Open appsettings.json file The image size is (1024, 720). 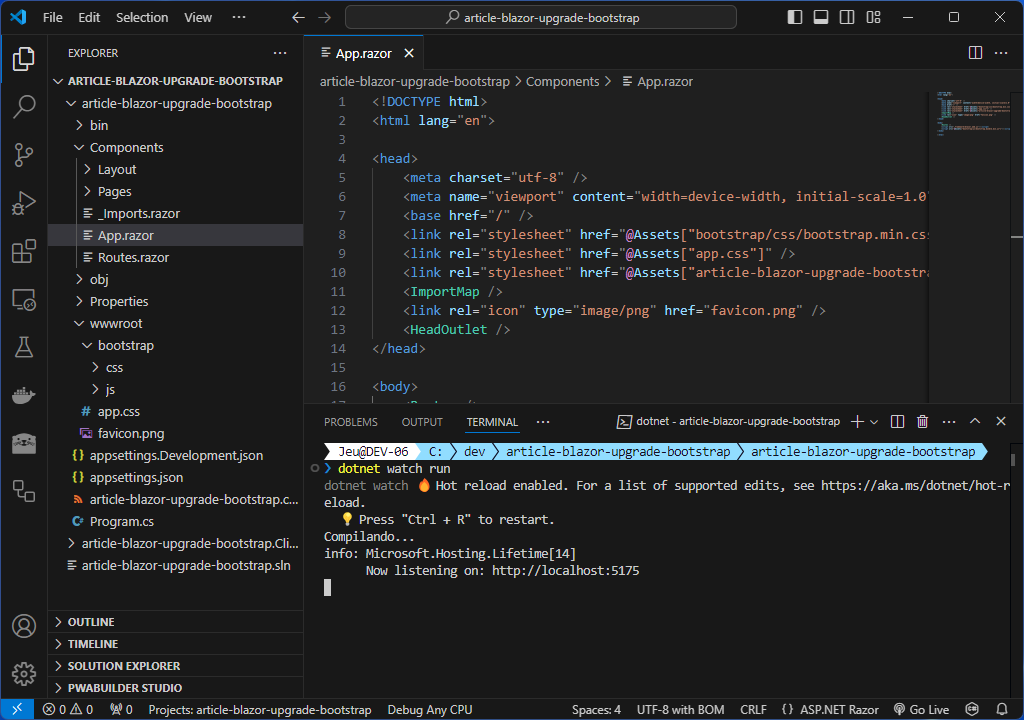pyautogui.click(x=175, y=478)
